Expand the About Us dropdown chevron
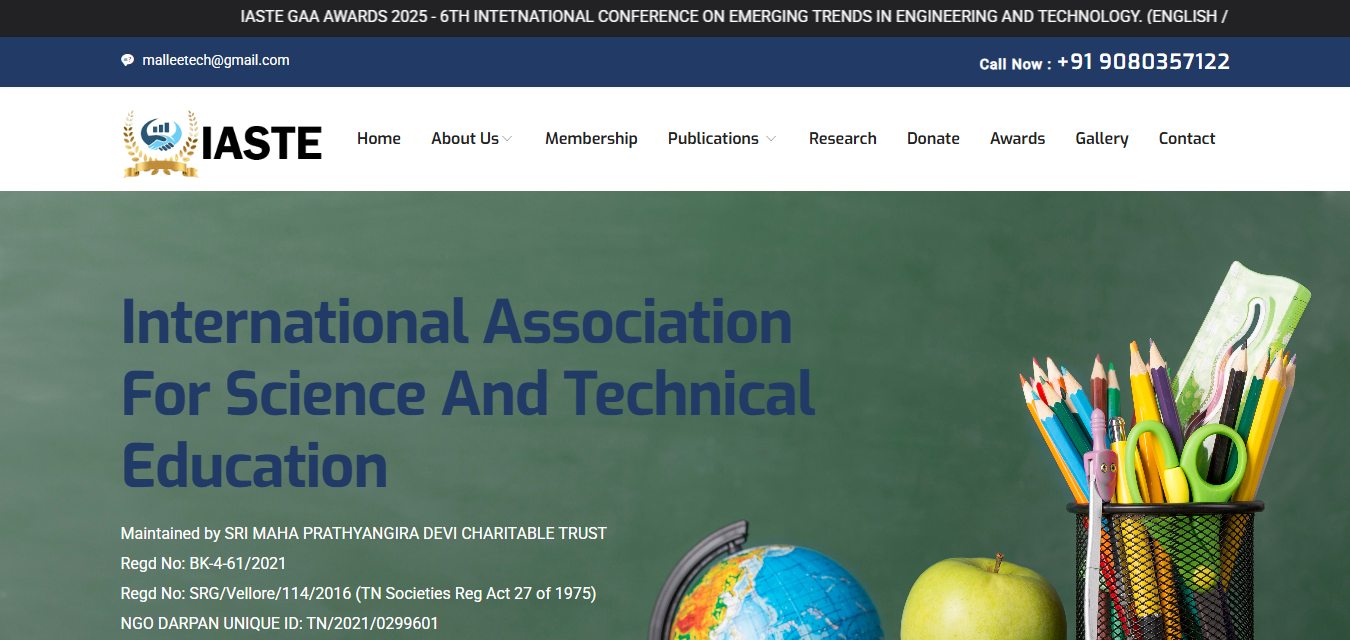 coord(508,139)
